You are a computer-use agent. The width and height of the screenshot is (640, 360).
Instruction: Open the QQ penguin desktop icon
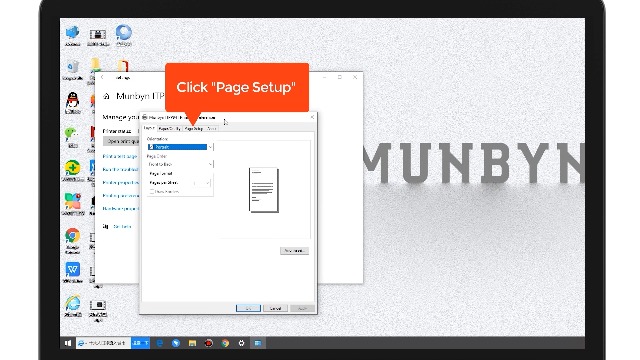pos(73,102)
